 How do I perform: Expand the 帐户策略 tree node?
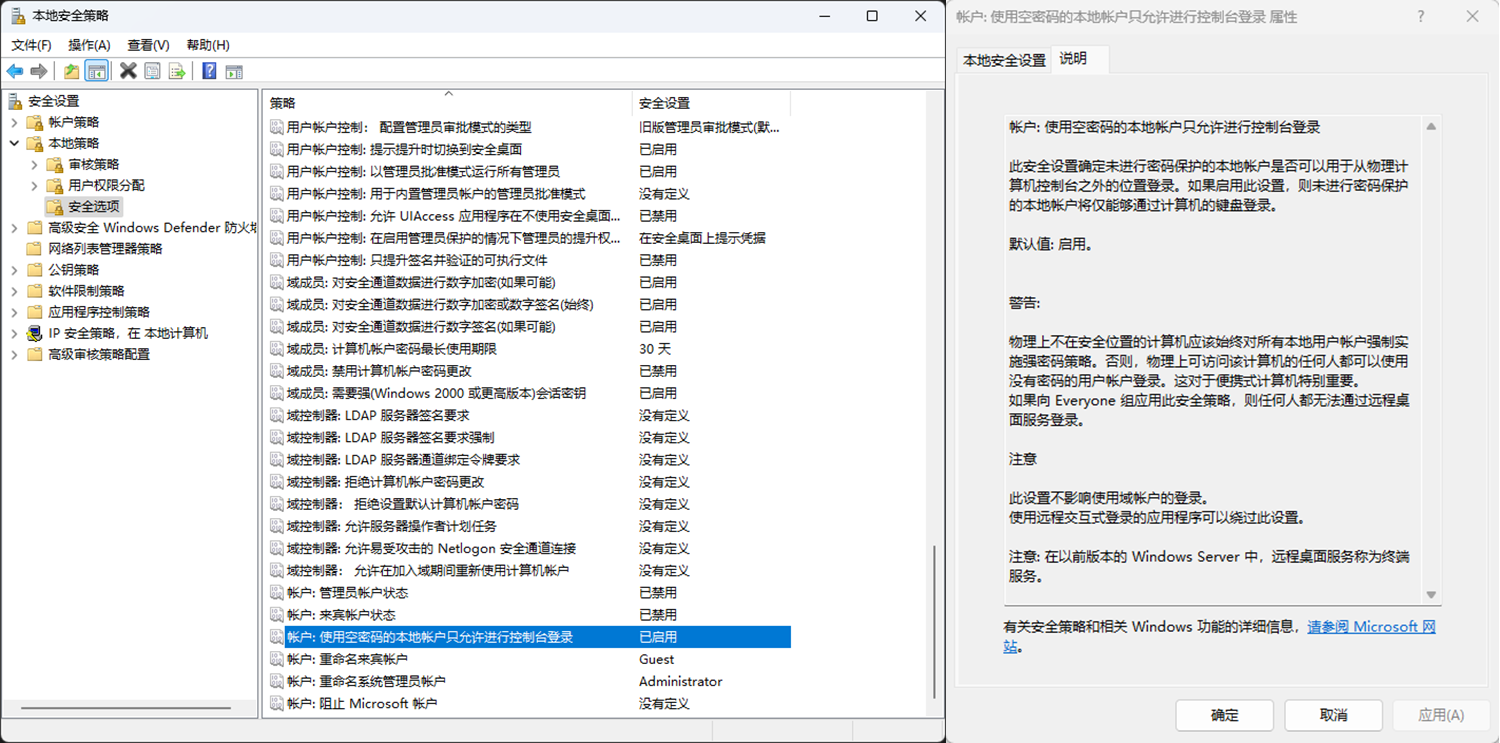(15, 122)
